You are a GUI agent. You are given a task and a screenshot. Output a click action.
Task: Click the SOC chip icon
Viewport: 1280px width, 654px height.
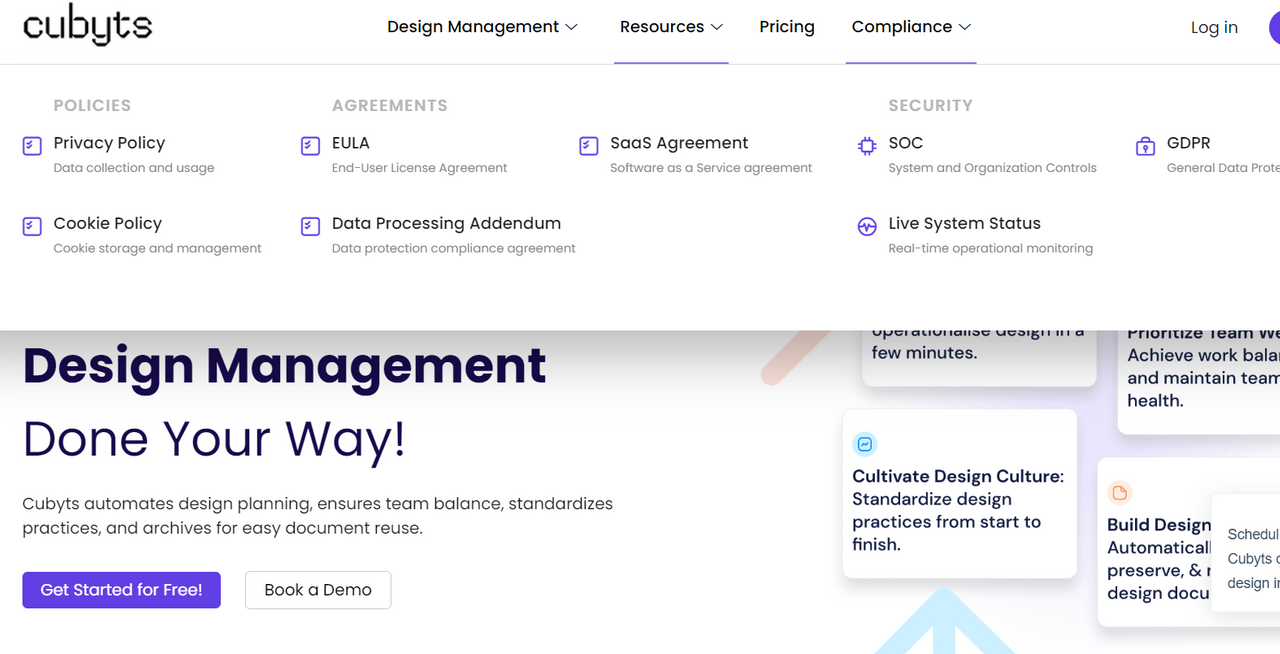867,146
